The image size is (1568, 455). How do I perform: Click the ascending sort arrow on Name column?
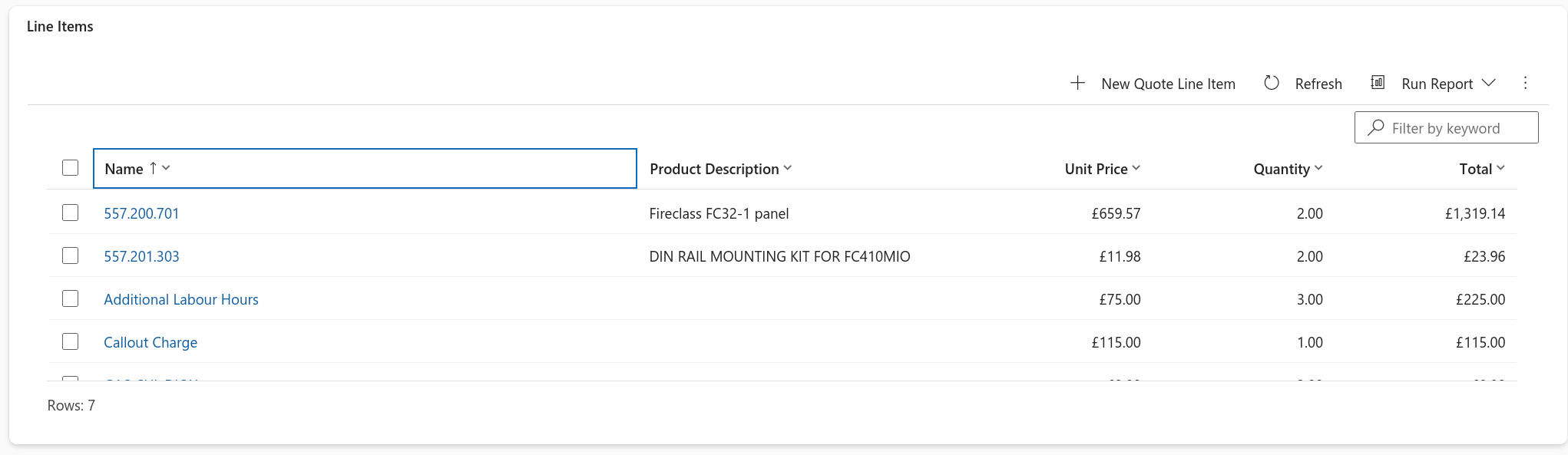click(x=154, y=167)
